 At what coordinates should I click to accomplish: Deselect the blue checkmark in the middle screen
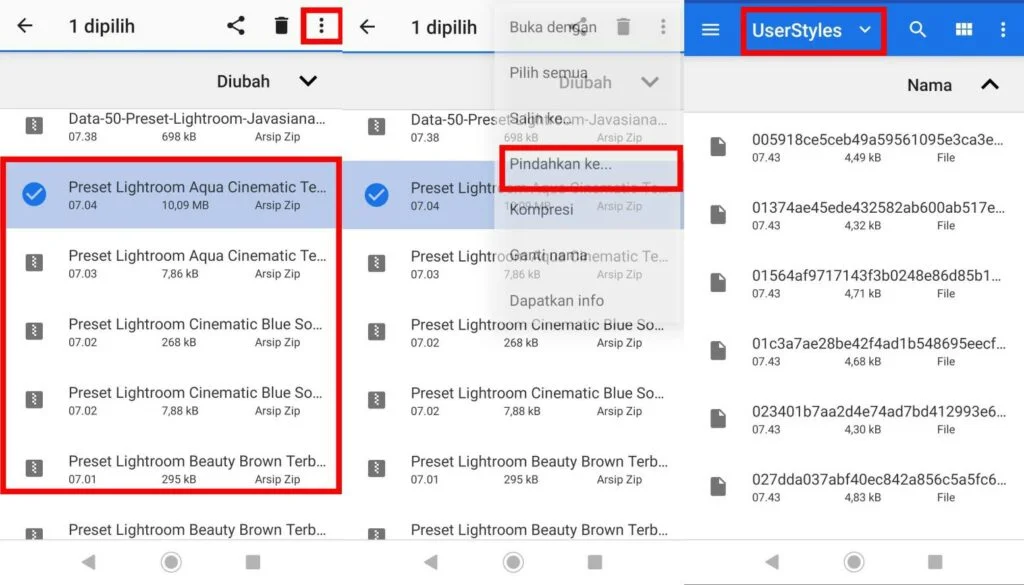(377, 195)
